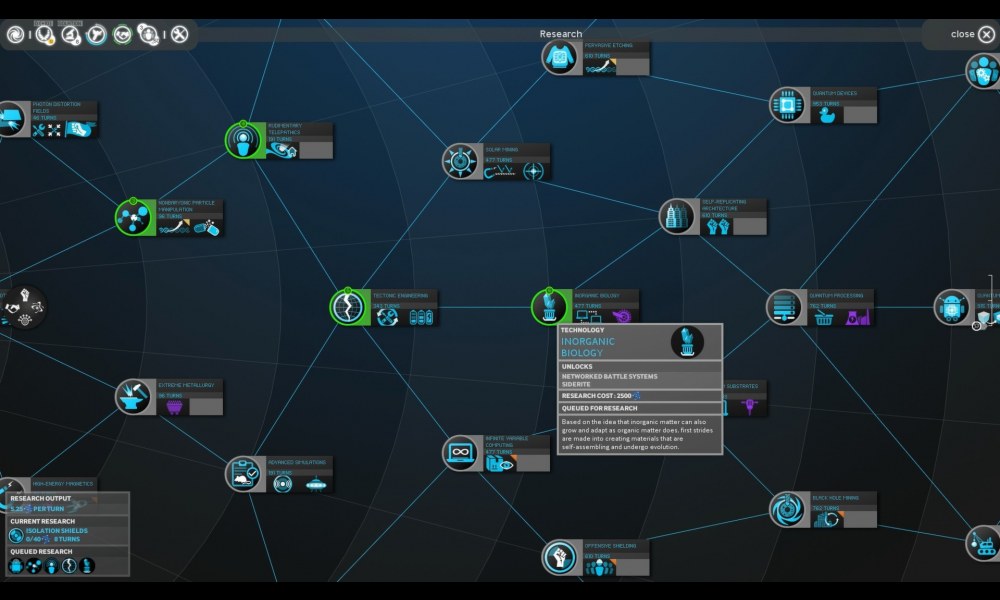Select the Extreme Metallurgy anvil node
This screenshot has height=600, width=1000.
tap(133, 397)
